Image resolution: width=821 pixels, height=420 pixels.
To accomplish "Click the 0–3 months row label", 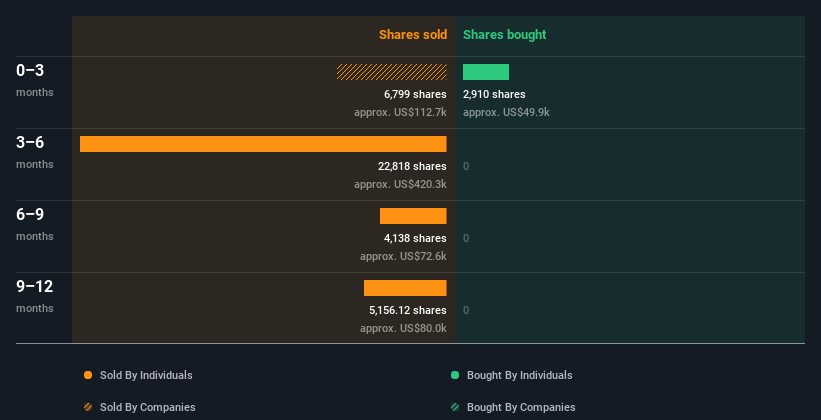I will point(35,80).
